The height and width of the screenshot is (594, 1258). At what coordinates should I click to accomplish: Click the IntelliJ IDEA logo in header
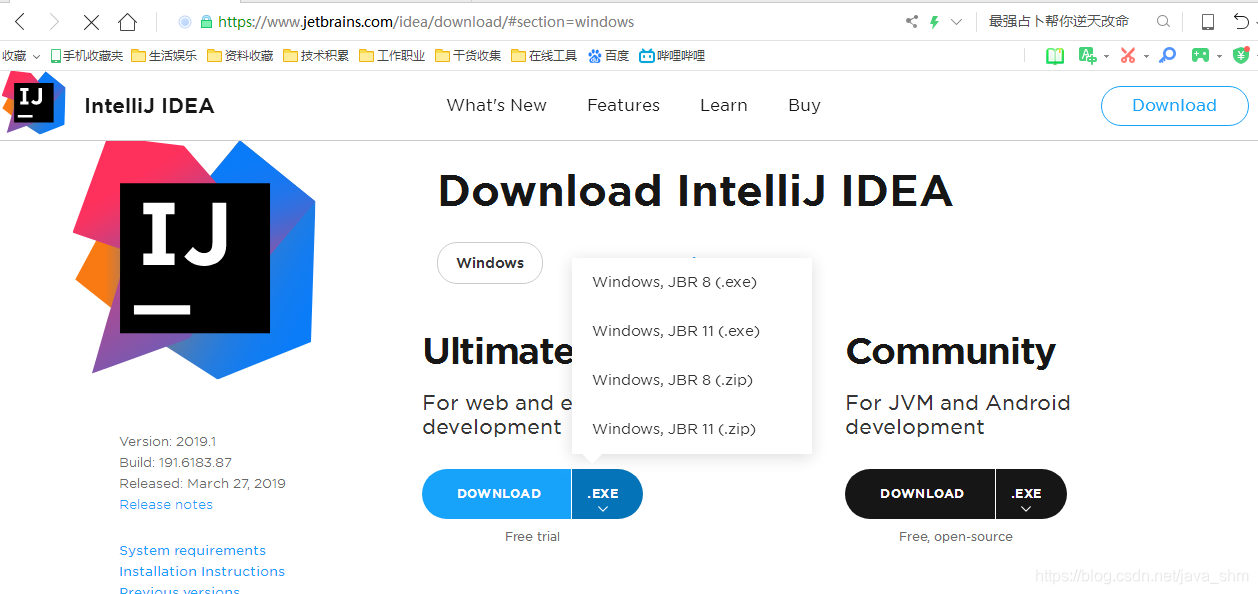point(34,102)
